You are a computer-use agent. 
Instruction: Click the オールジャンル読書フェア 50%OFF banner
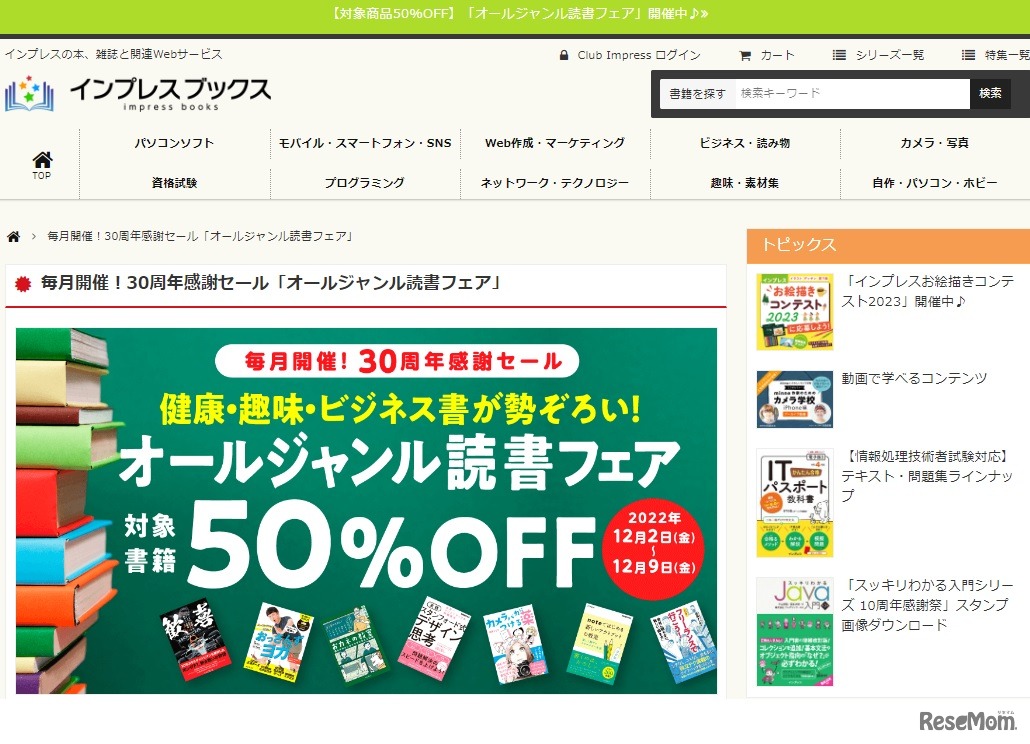tap(367, 510)
